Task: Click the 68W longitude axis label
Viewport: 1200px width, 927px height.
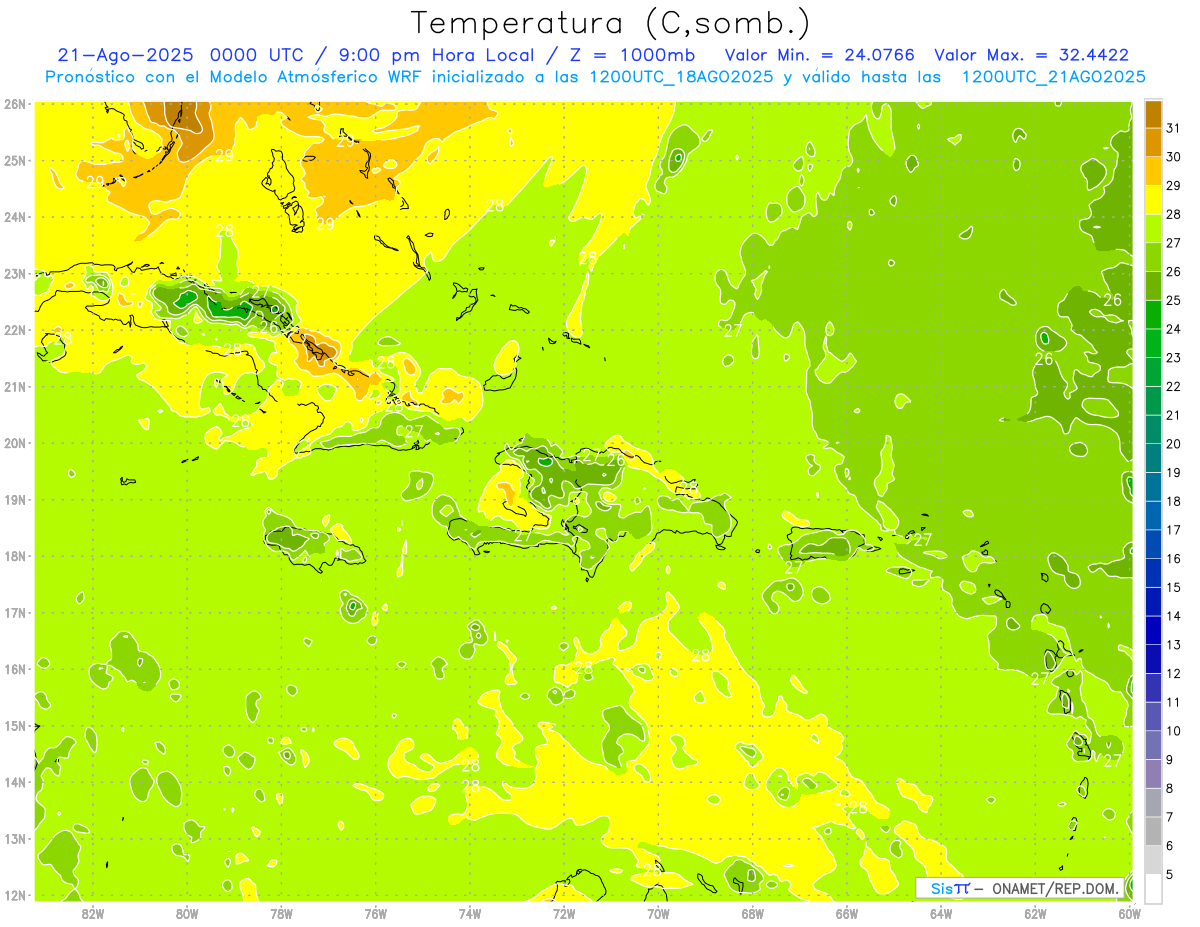Action: (x=753, y=913)
